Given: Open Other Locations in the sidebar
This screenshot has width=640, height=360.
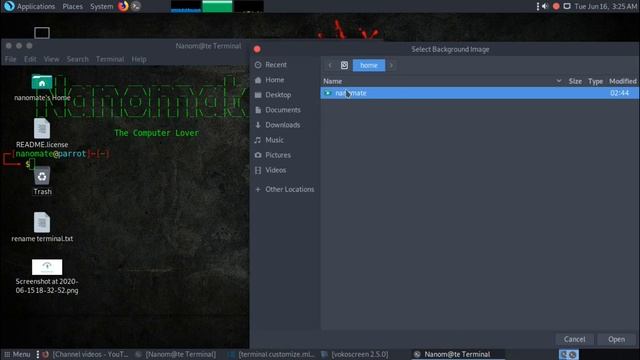Looking at the screenshot, I should pyautogui.click(x=285, y=189).
